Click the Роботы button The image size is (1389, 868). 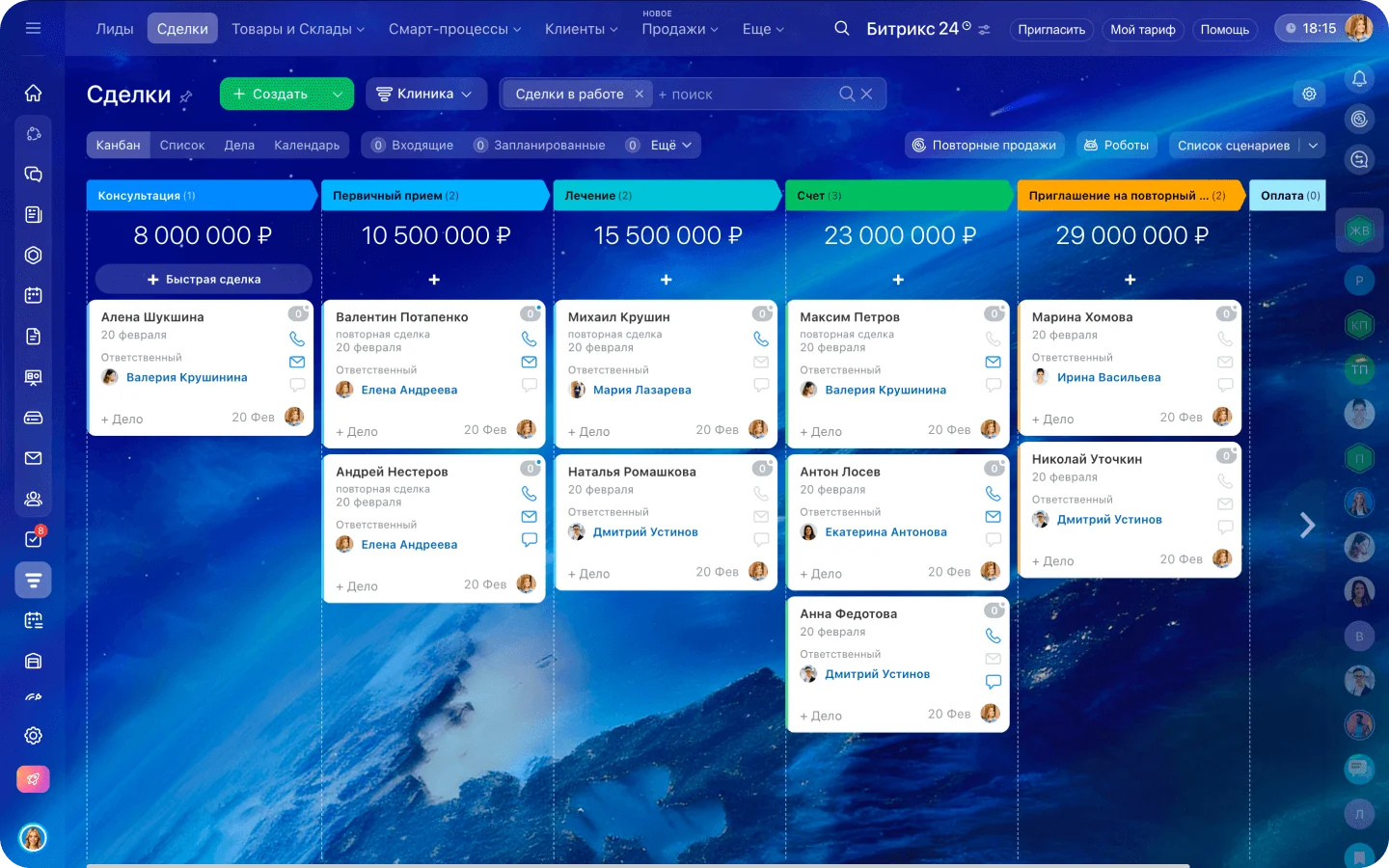coord(1116,146)
